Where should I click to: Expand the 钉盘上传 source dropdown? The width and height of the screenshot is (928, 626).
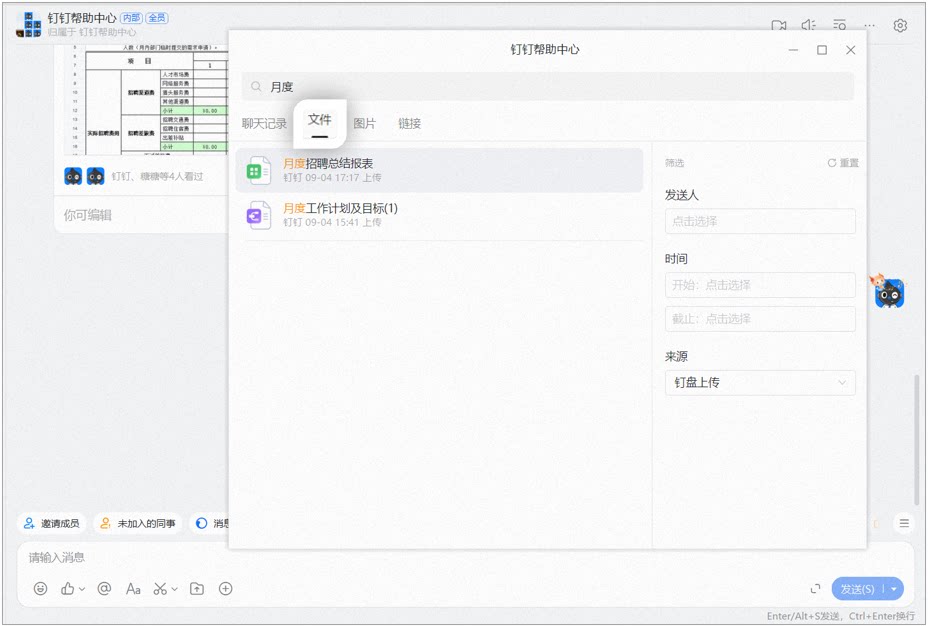point(760,382)
